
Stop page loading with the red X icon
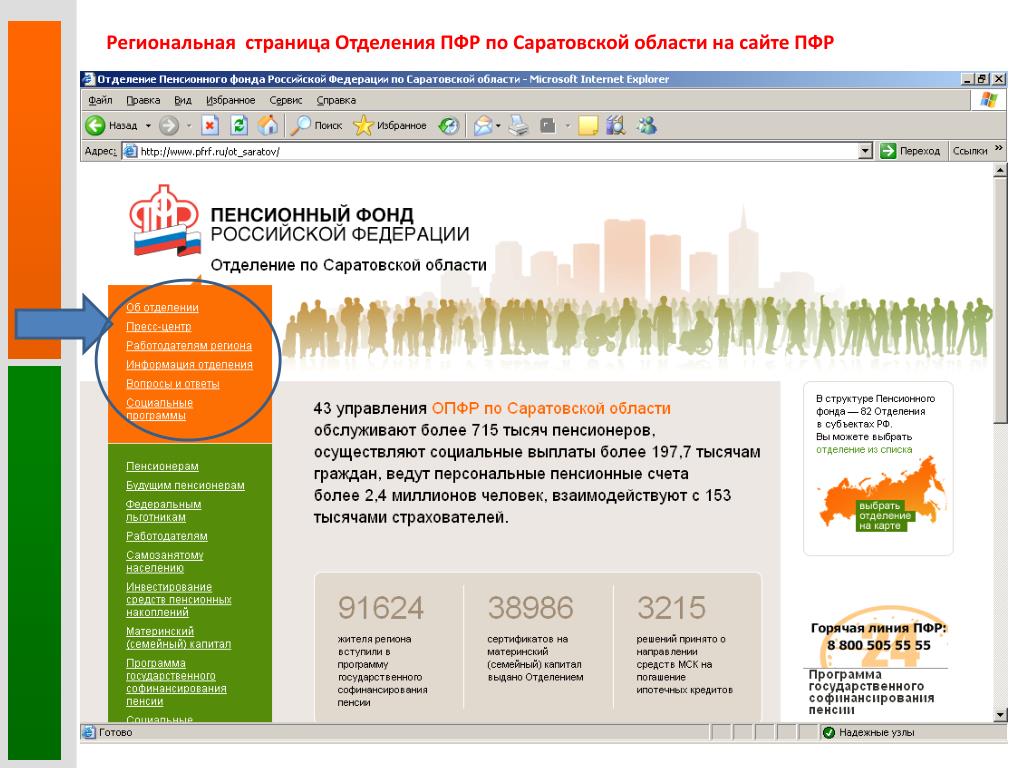tap(210, 125)
